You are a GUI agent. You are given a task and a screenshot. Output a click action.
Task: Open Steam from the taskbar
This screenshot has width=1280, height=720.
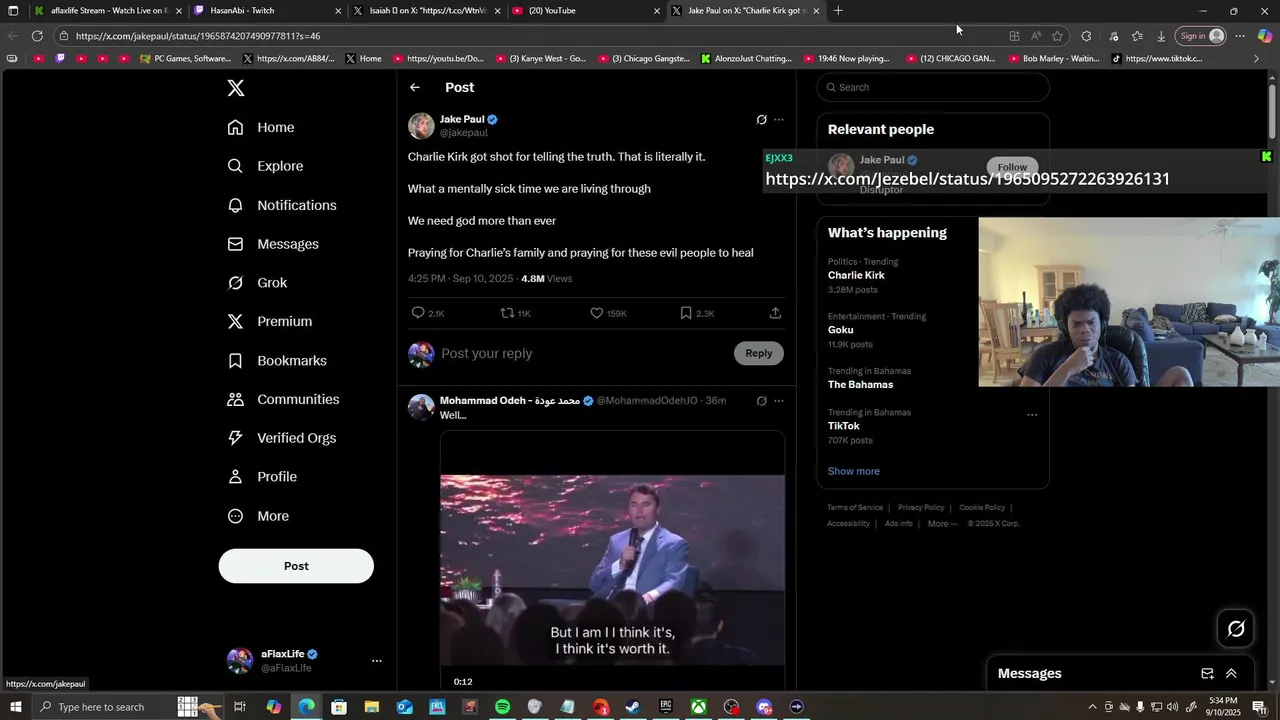(633, 707)
